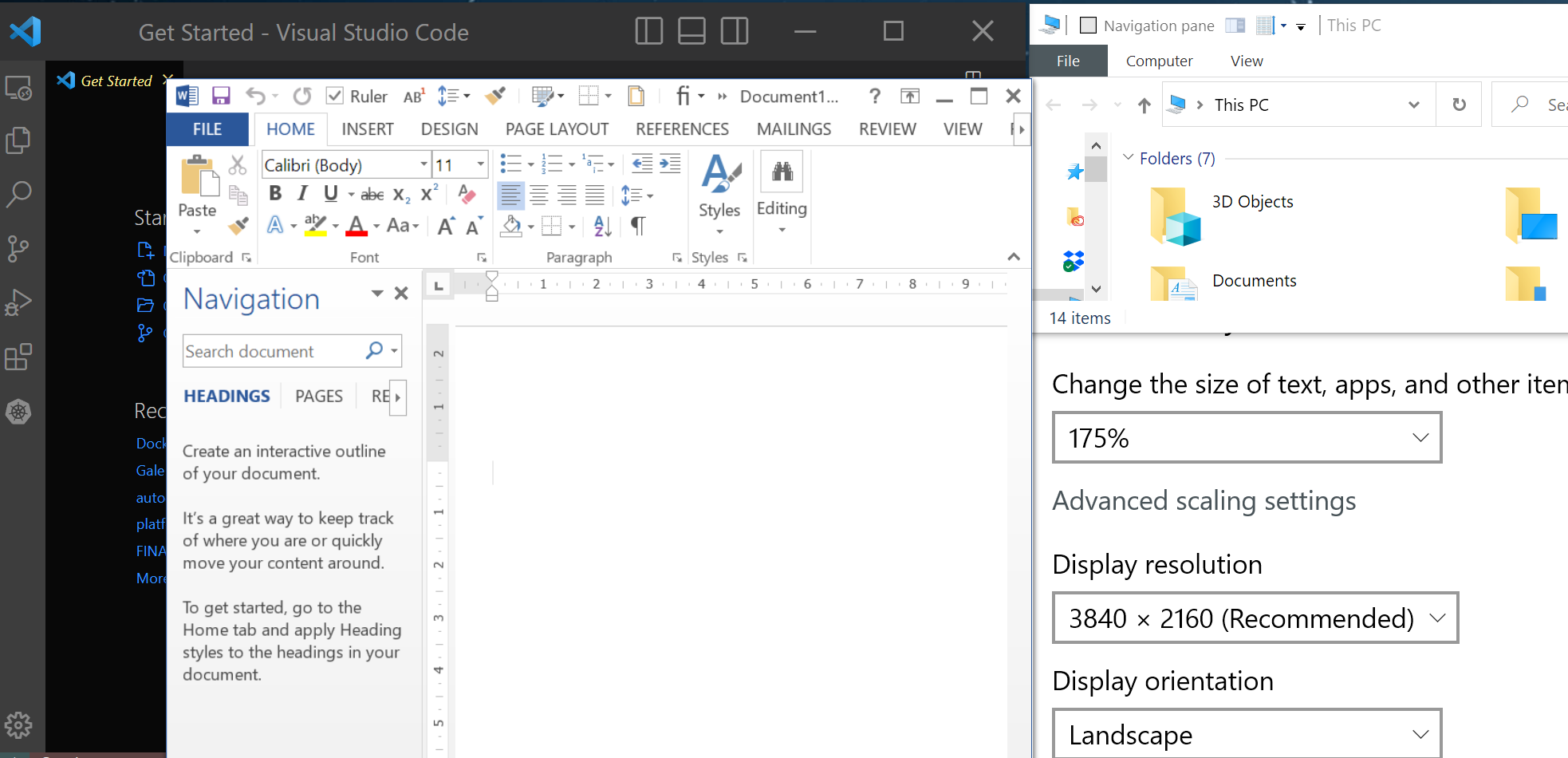This screenshot has width=1568, height=758.
Task: Switch to the INSERT ribbon tab
Action: click(x=367, y=128)
